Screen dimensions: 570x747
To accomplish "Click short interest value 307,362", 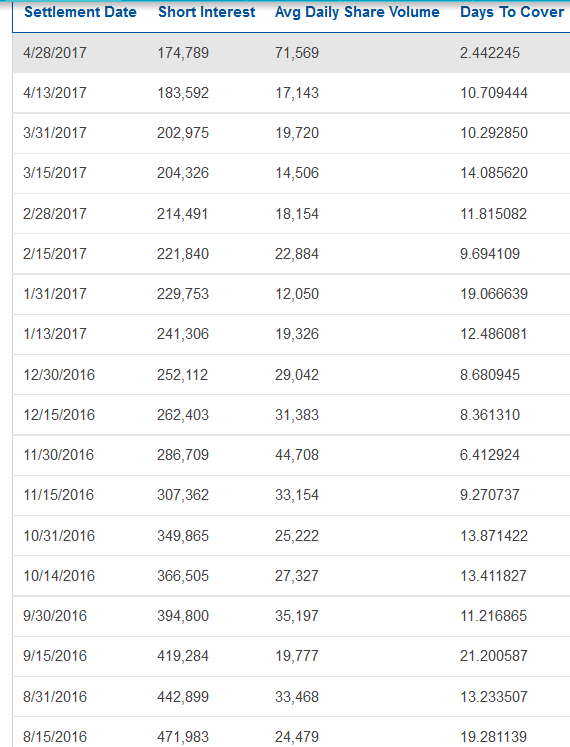I will (183, 495).
